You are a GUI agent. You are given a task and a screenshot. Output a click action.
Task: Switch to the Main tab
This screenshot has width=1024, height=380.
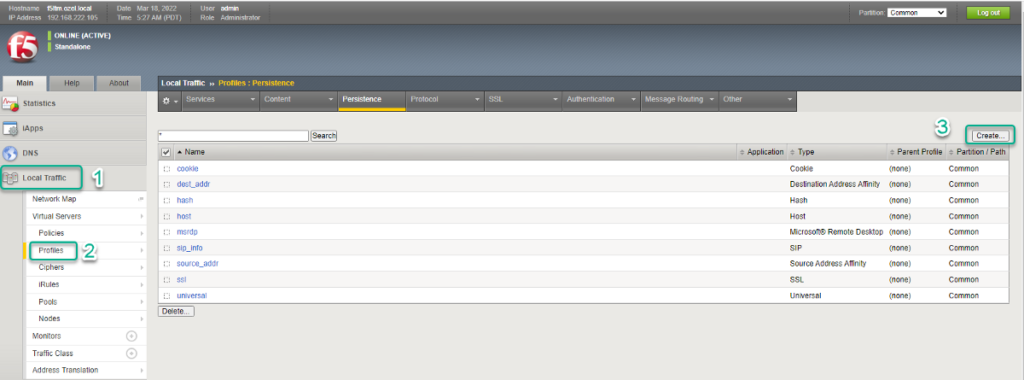pyautogui.click(x=25, y=84)
